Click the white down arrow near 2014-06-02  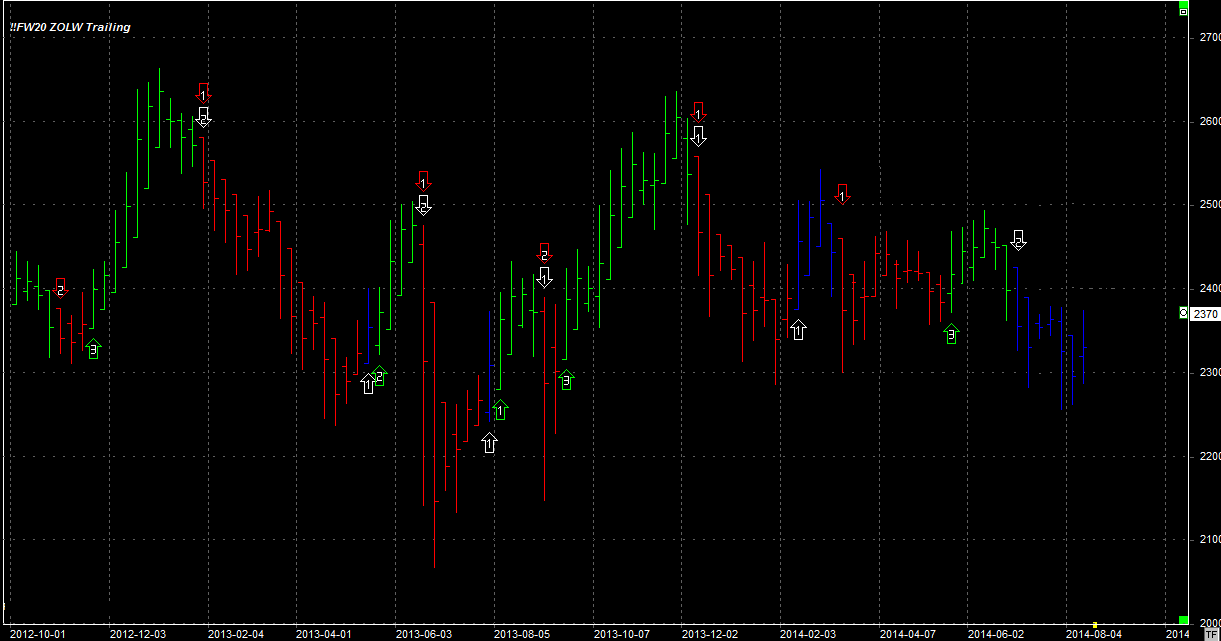pos(1018,240)
